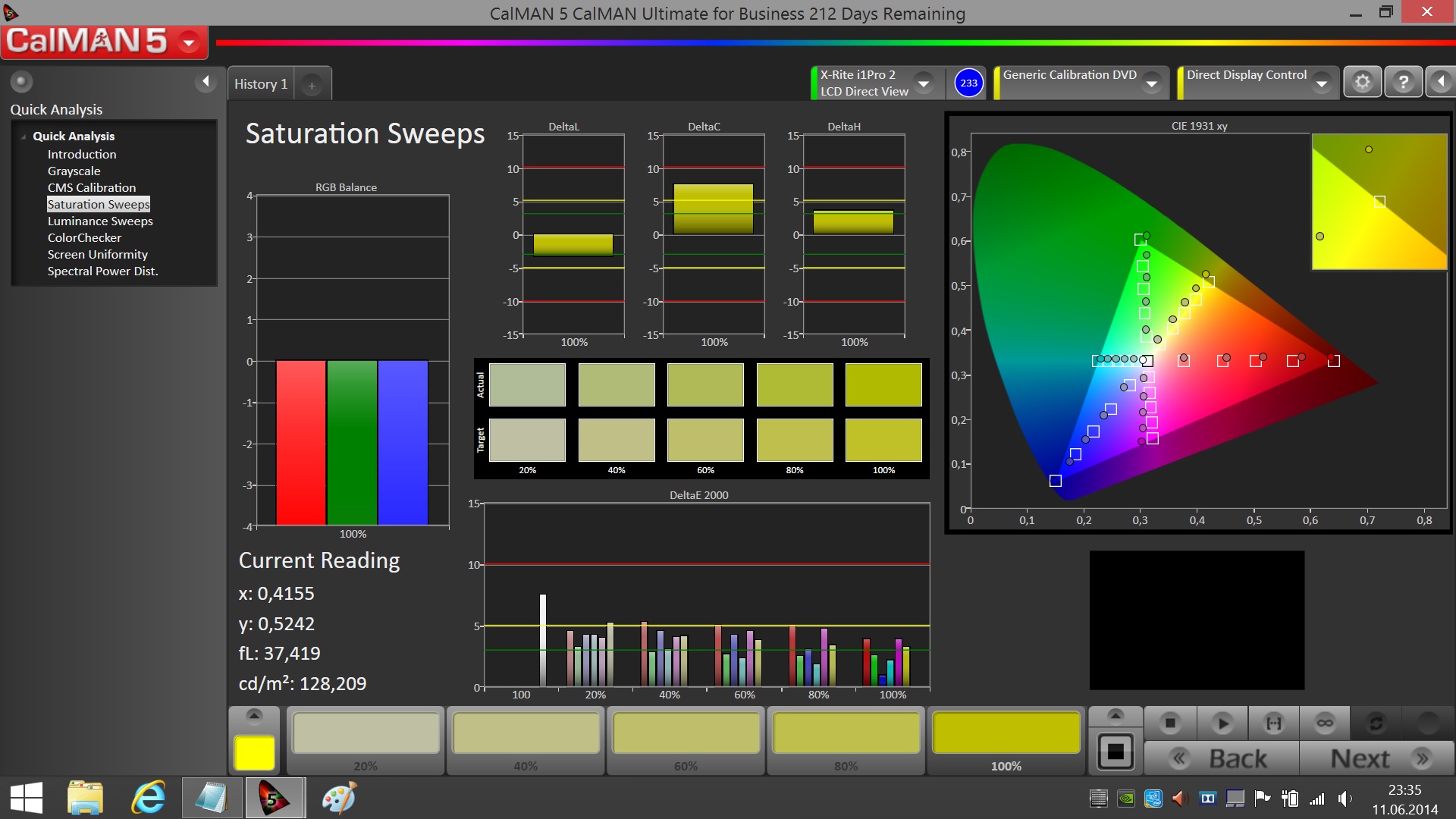Click the blue 233 meter indicator
Viewport: 1456px width, 819px height.
[x=968, y=83]
